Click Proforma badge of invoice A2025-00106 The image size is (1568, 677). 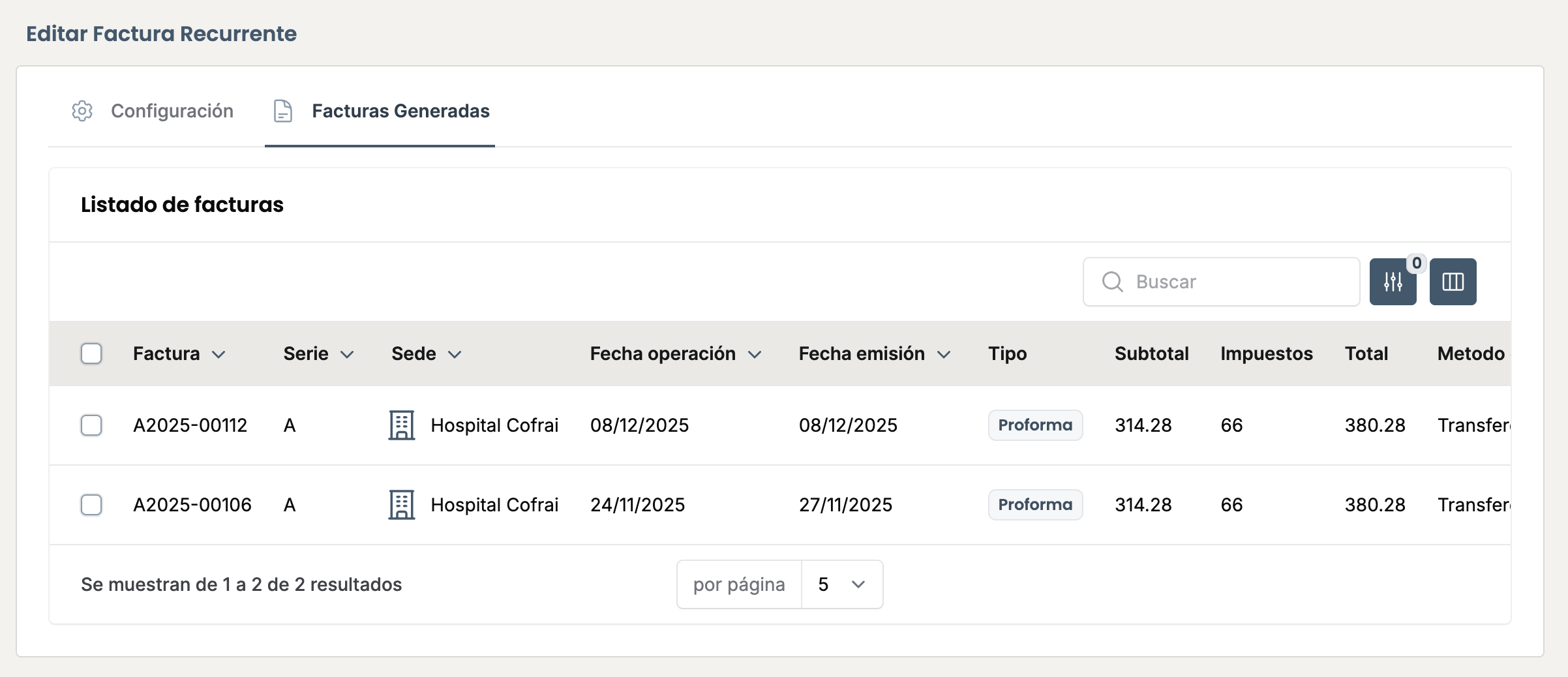pyautogui.click(x=1035, y=505)
